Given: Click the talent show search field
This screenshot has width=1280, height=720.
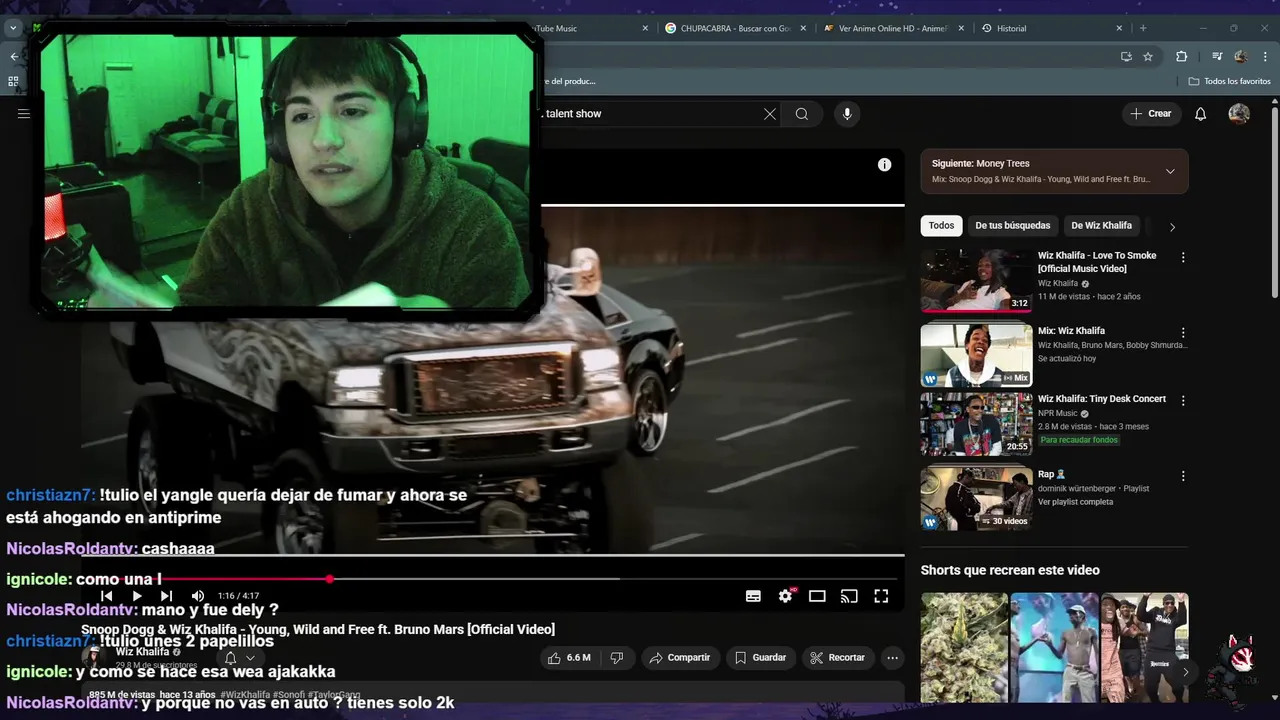Looking at the screenshot, I should pyautogui.click(x=650, y=114).
